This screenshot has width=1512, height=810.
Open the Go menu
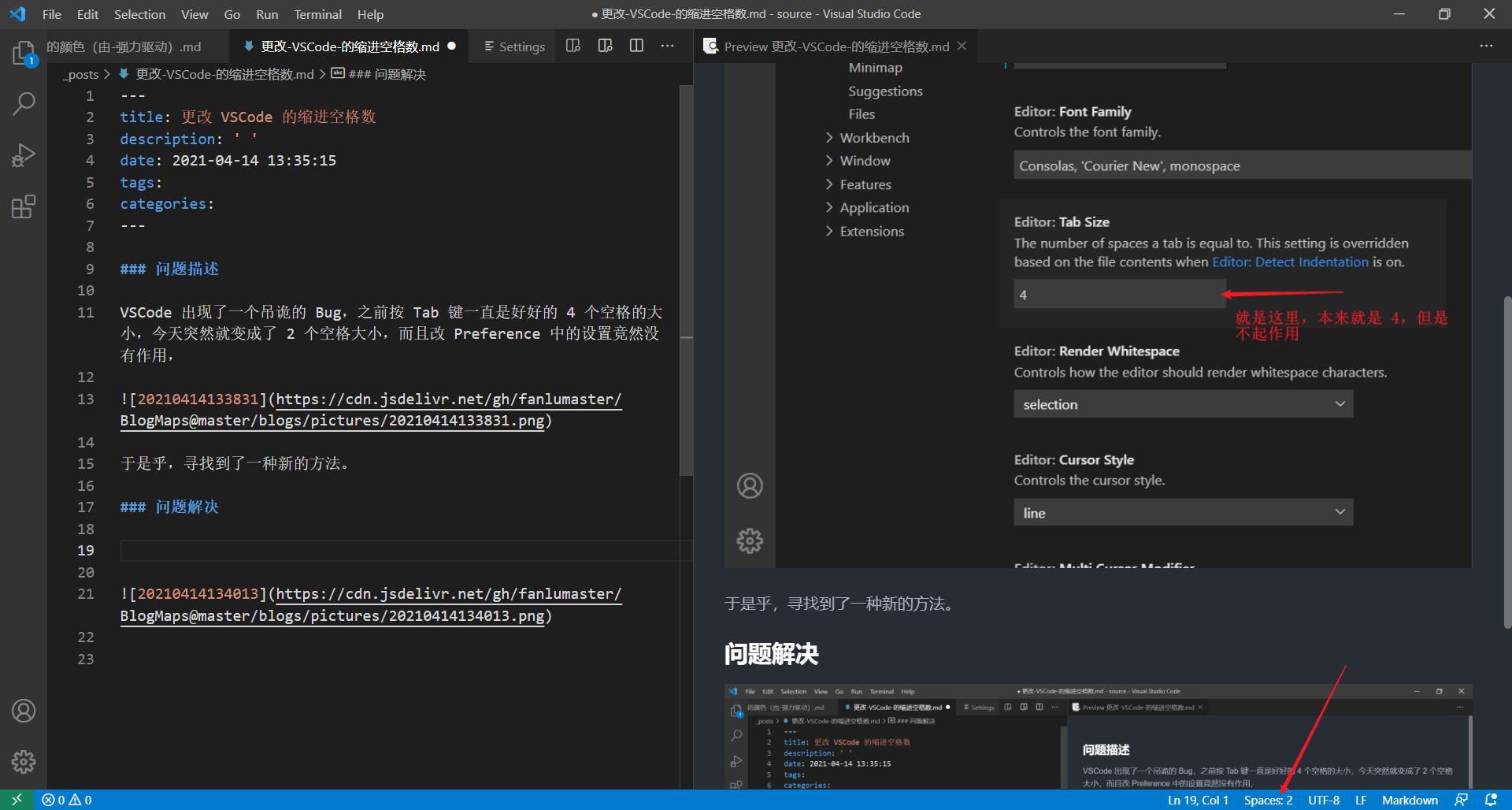click(232, 14)
